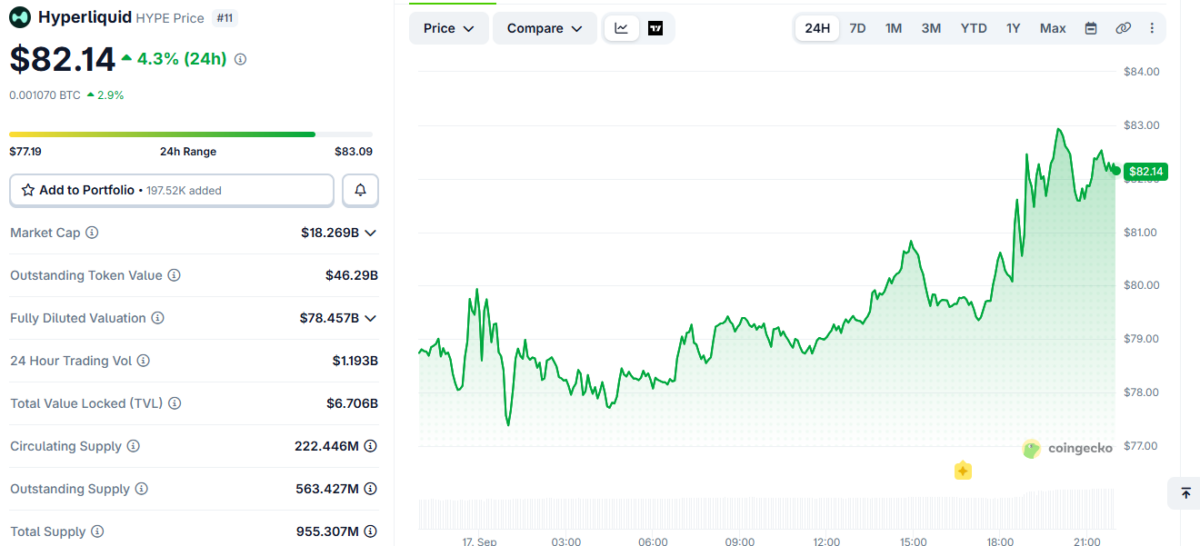Copy chart link icon
Screen dimensions: 1200x546
coord(1123,28)
